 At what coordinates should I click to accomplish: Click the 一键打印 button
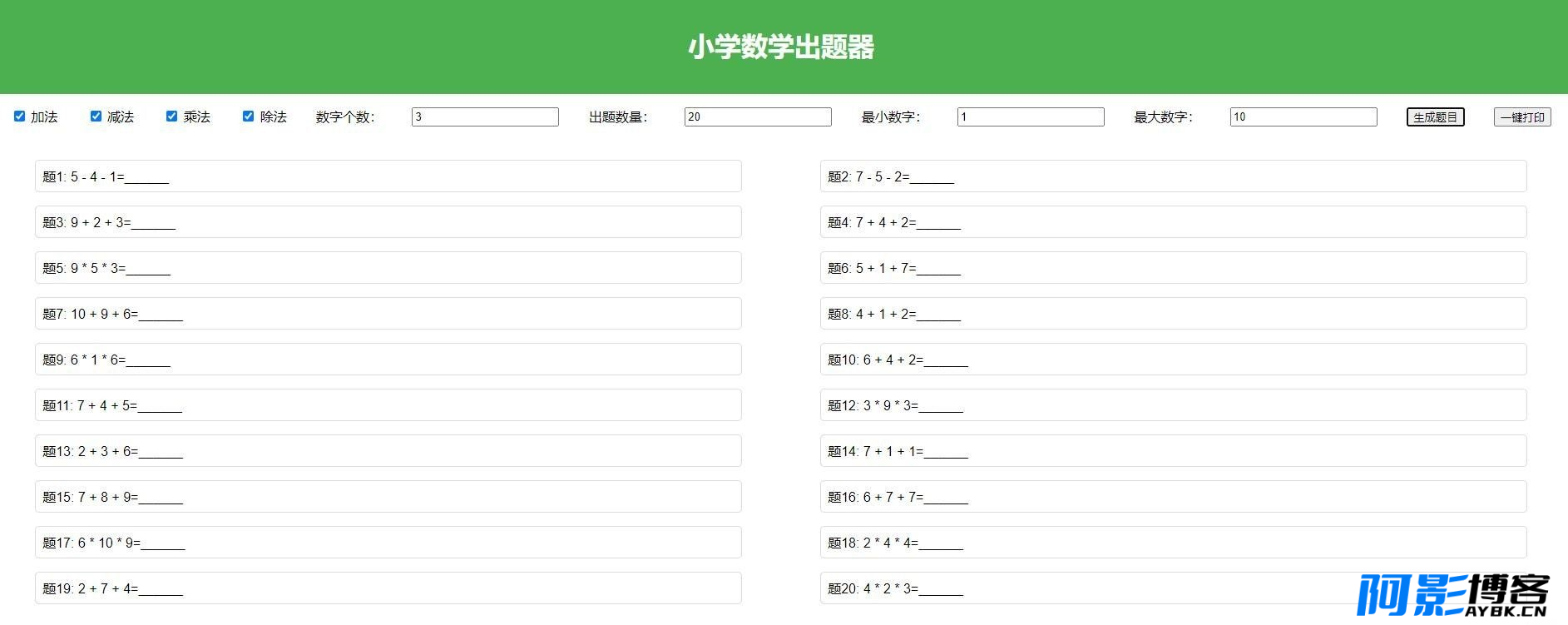coord(1522,117)
